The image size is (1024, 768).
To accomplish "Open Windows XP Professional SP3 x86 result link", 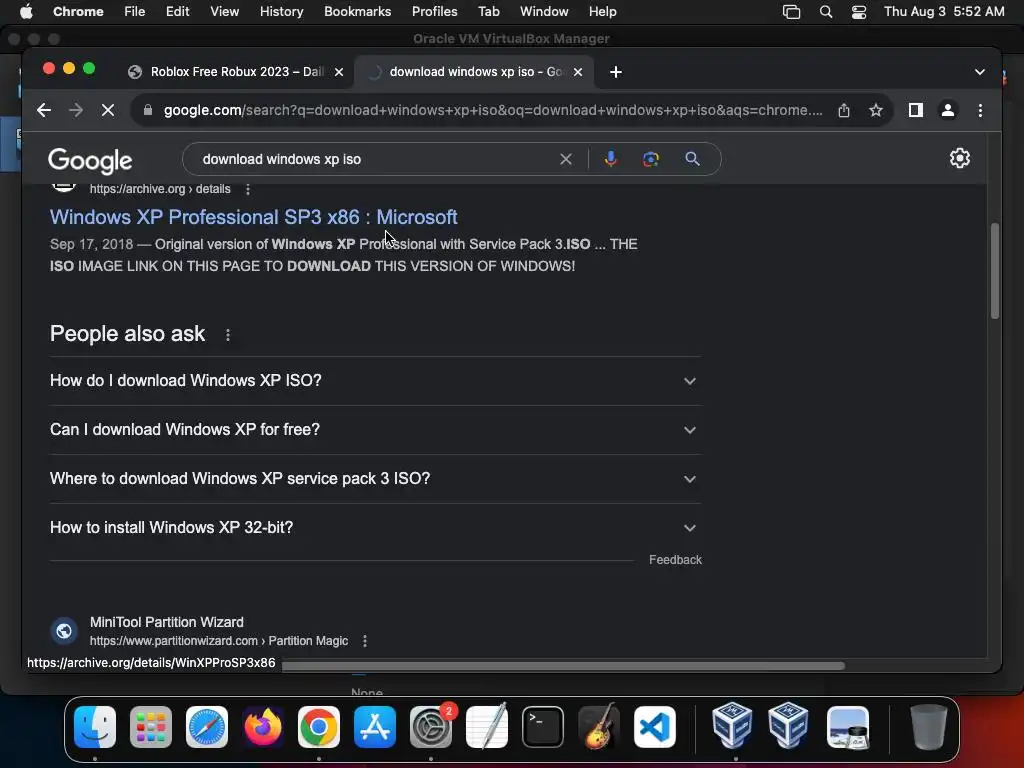I will coord(253,217).
